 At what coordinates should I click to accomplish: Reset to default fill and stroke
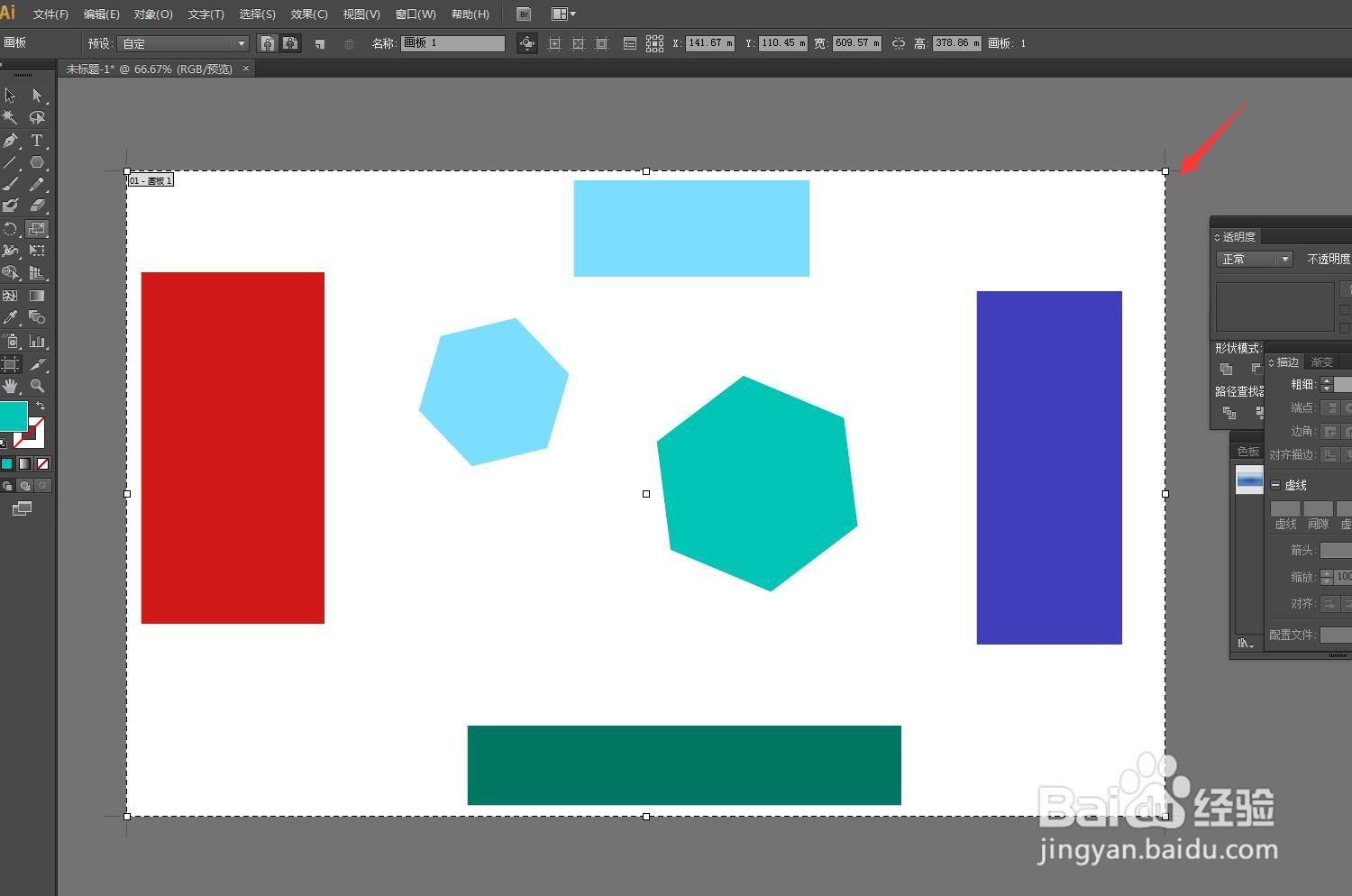[4, 443]
